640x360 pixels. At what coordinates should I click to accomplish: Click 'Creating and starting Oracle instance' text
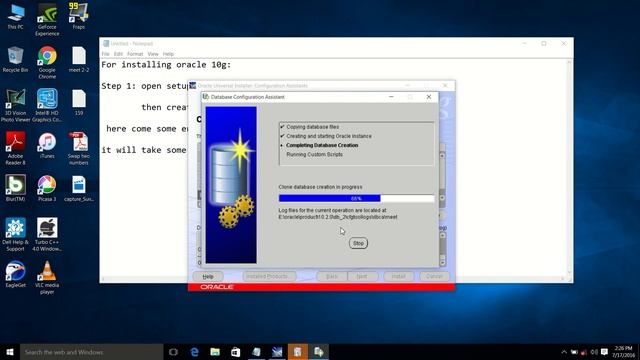[329, 136]
